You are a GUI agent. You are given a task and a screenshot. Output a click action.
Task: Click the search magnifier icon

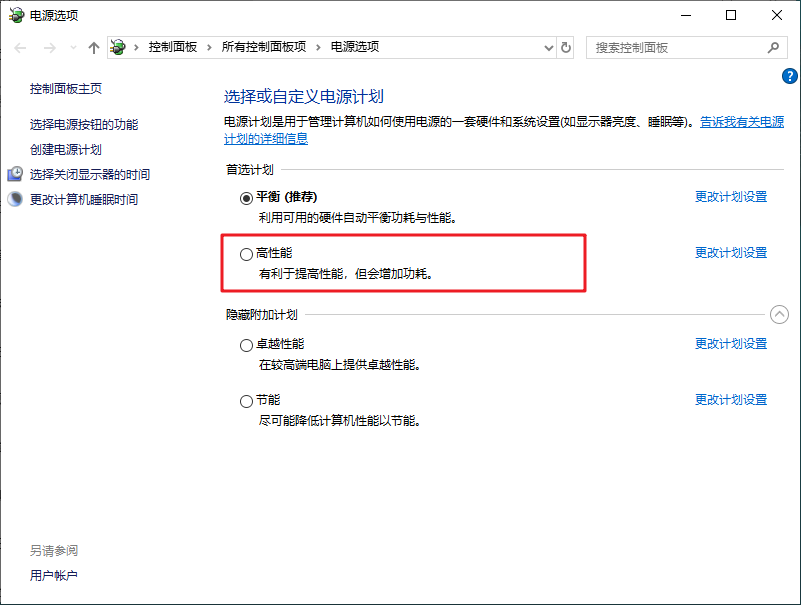coord(772,47)
